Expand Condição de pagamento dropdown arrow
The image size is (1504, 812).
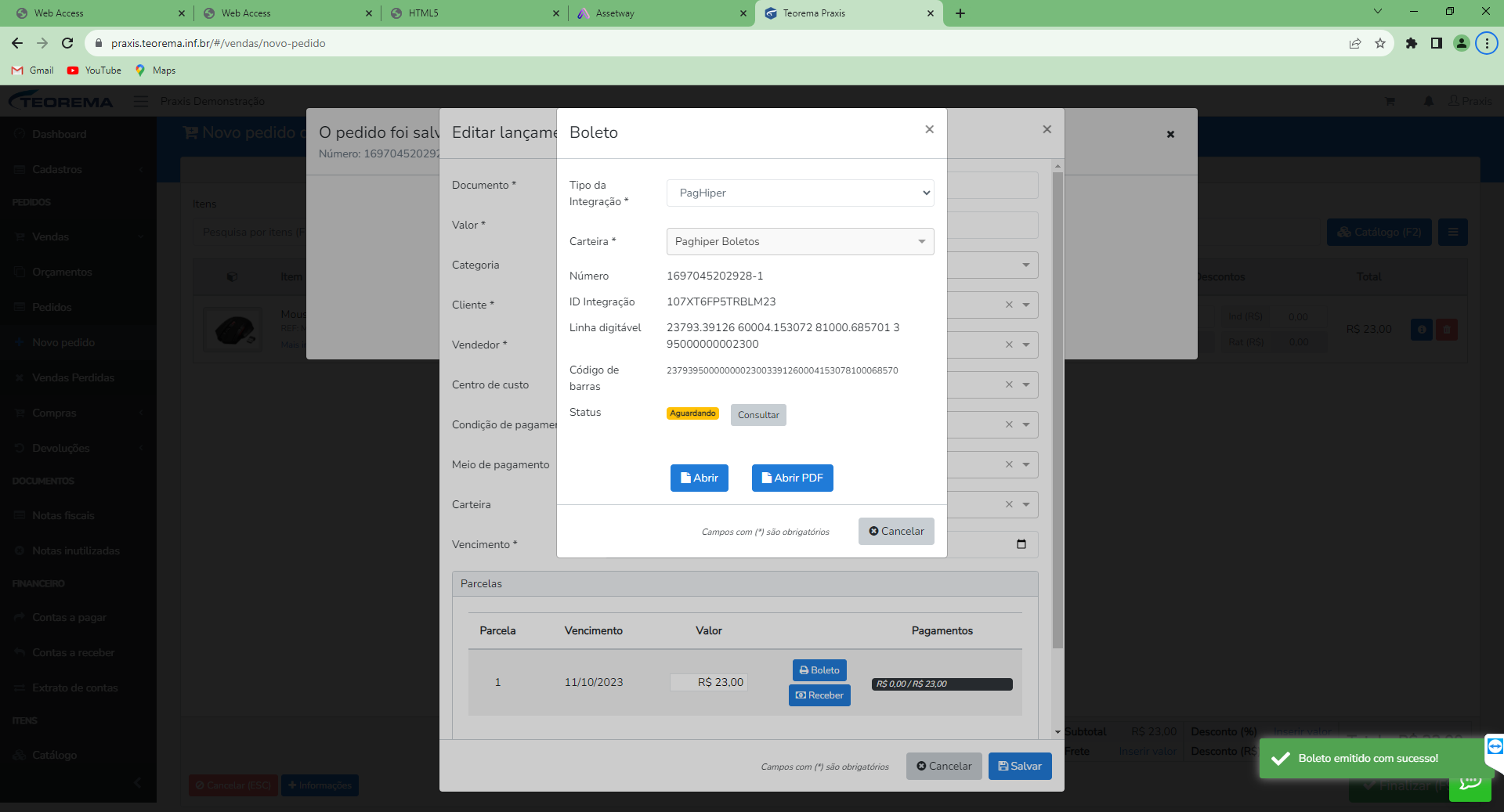(x=1026, y=424)
